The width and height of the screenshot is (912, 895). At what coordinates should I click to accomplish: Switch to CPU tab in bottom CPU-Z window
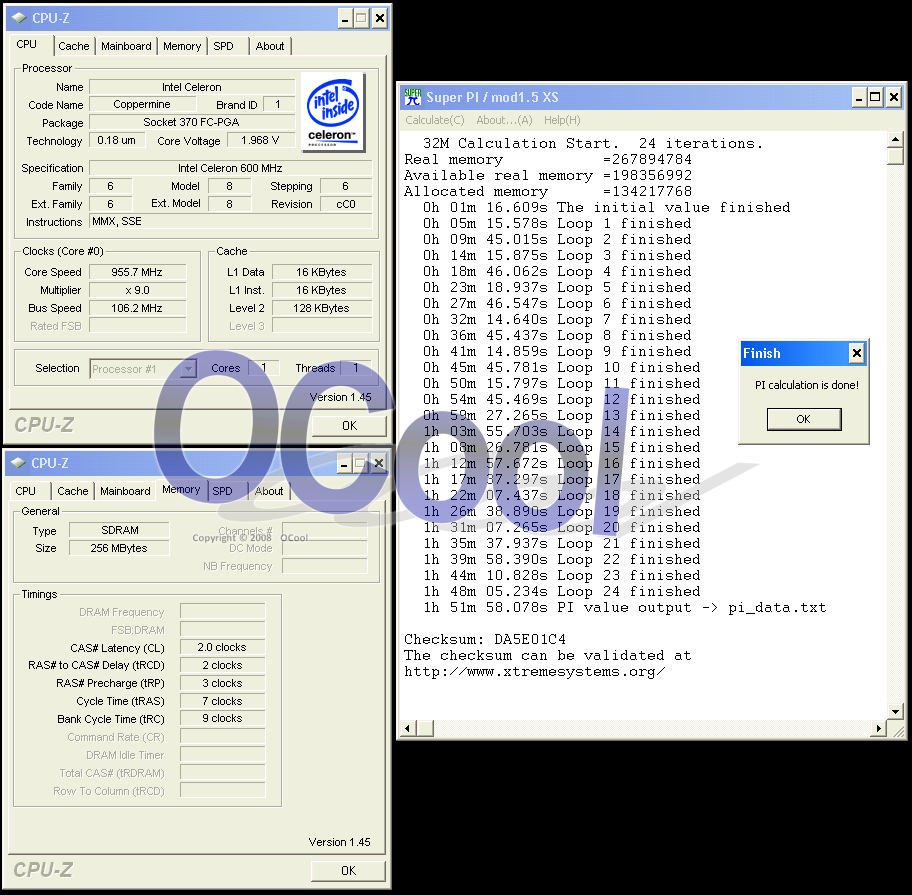pos(26,491)
